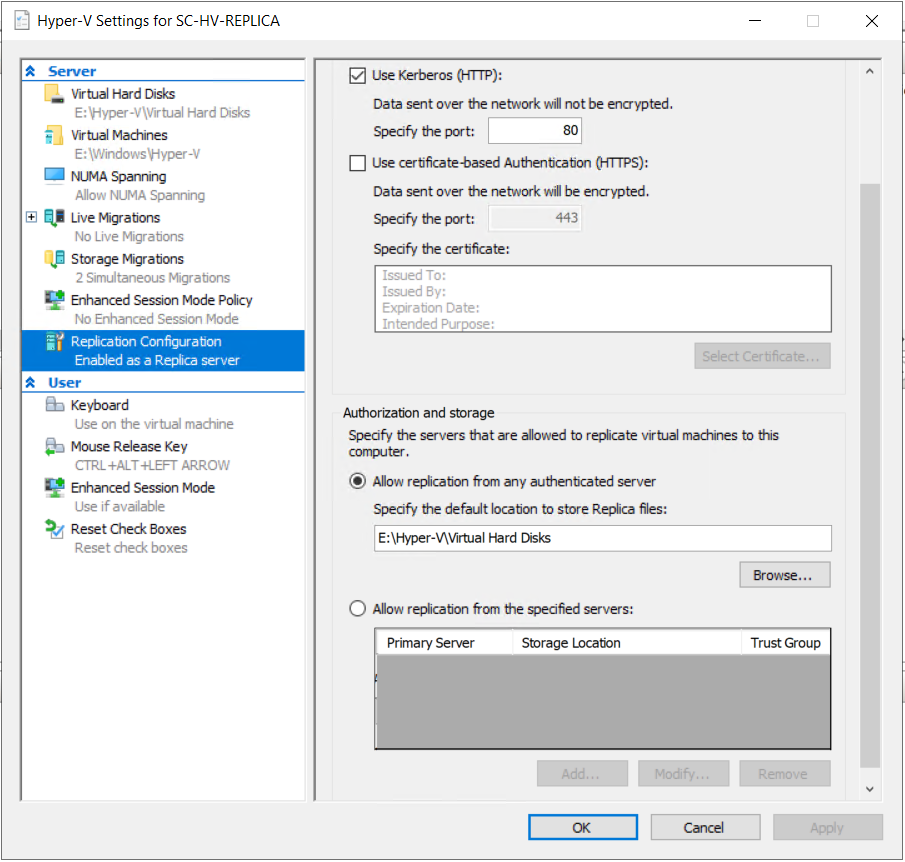The image size is (905, 862).
Task: Click 'CTRL+ALT+LEFT ARROW' text
Action: pos(152,465)
